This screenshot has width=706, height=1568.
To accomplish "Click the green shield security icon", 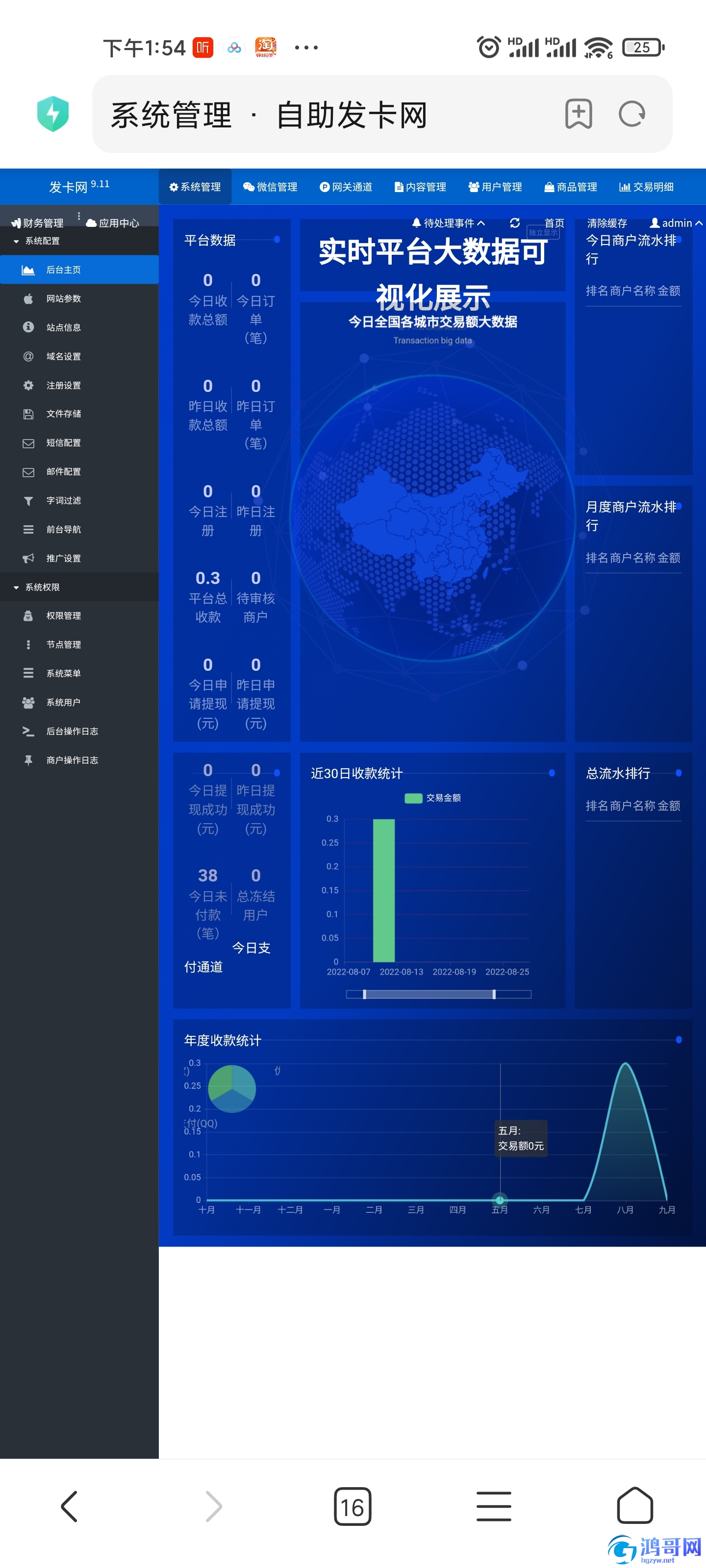I will click(53, 114).
